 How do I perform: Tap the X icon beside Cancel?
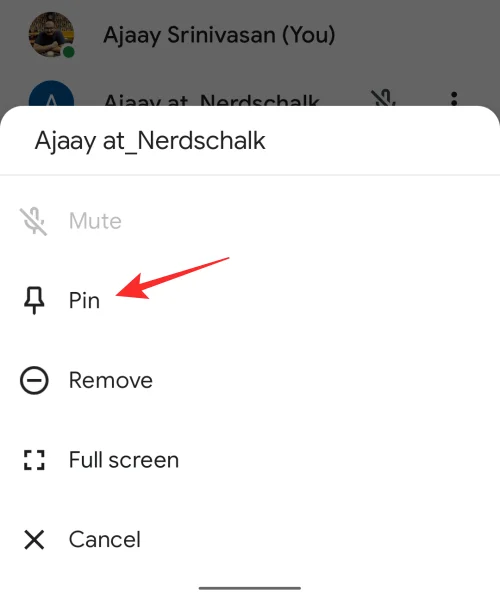(x=34, y=540)
